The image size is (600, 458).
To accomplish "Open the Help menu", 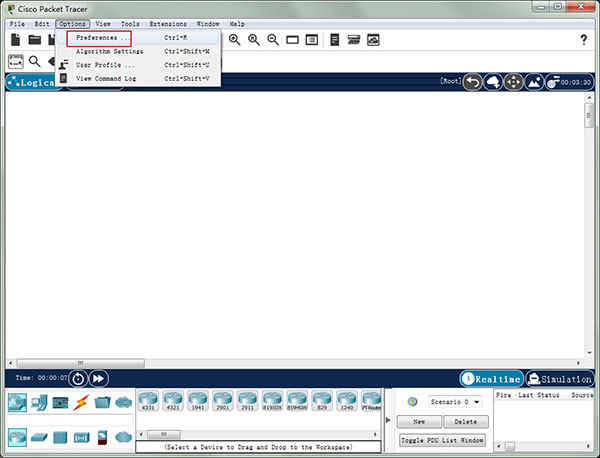I will coord(237,24).
